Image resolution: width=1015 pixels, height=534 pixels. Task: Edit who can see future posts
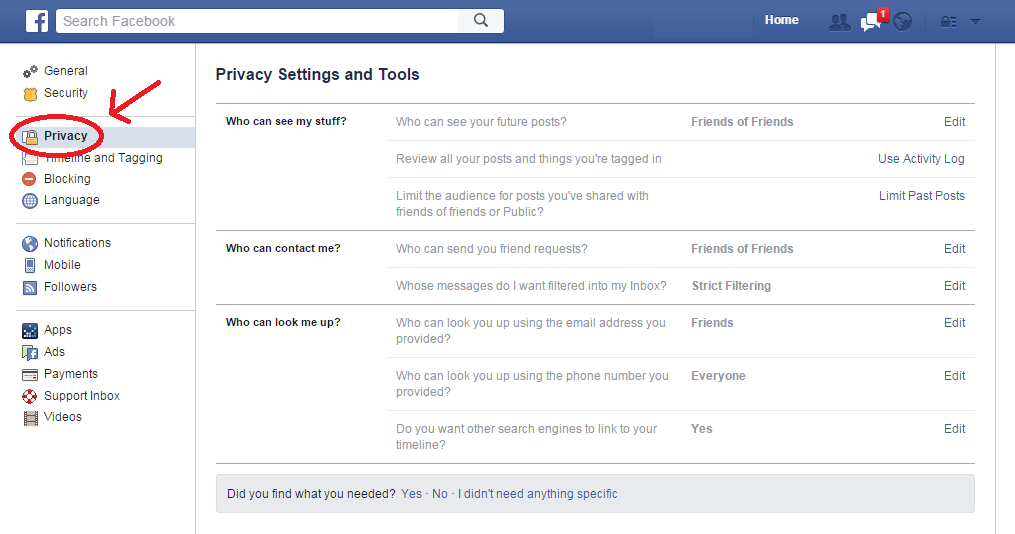tap(954, 122)
